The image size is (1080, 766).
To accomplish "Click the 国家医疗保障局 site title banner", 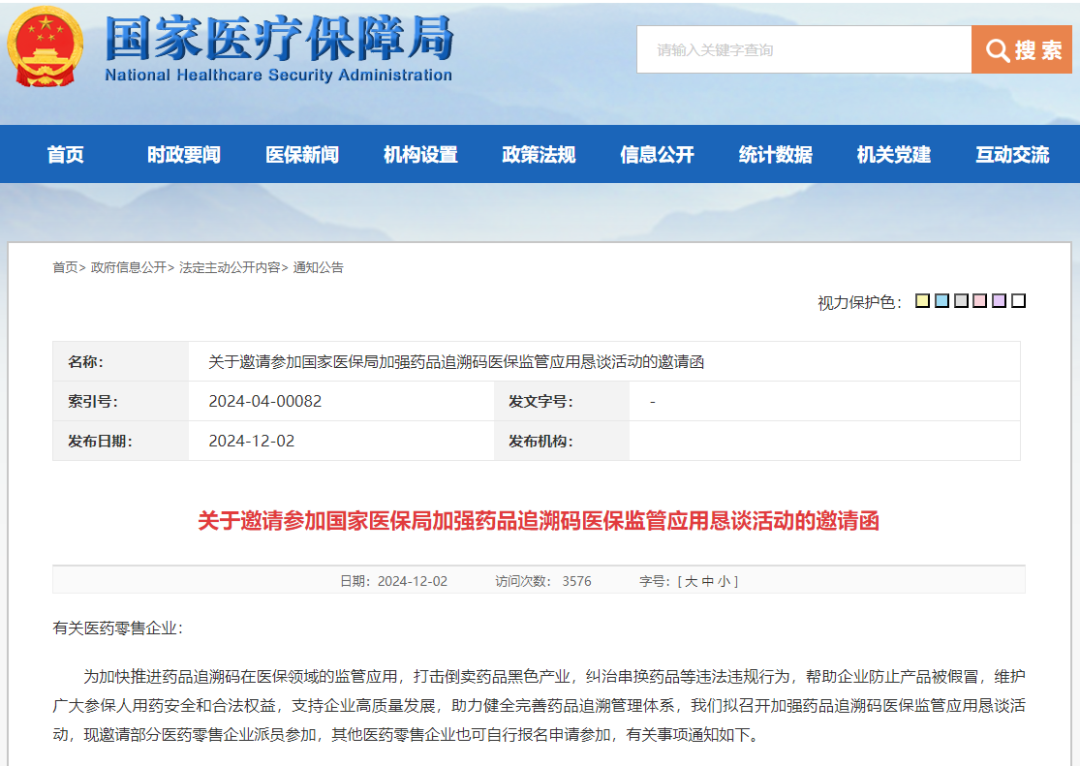I will [279, 48].
